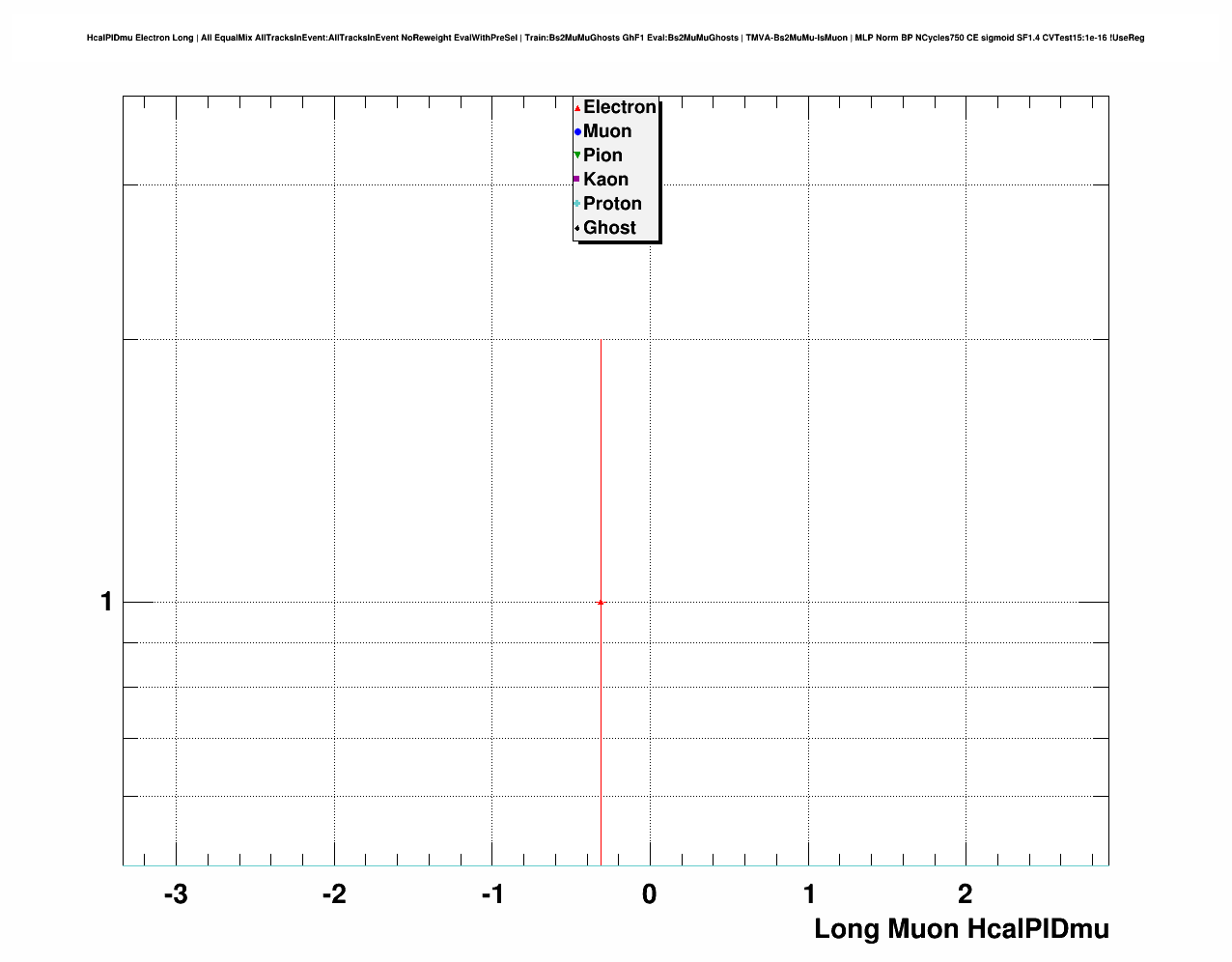Click the green Pion triangle marker in the legend
Screen dimensions: 1232x962
click(577, 156)
